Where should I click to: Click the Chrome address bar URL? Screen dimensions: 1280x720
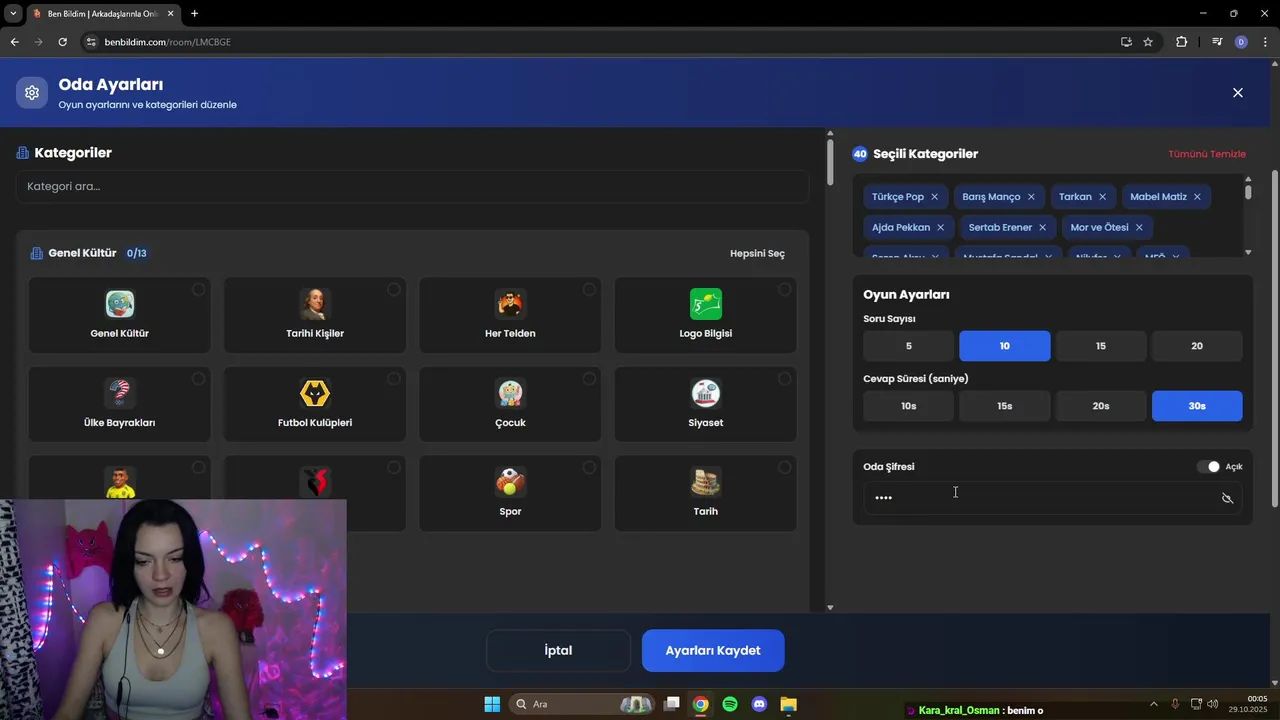coord(167,42)
